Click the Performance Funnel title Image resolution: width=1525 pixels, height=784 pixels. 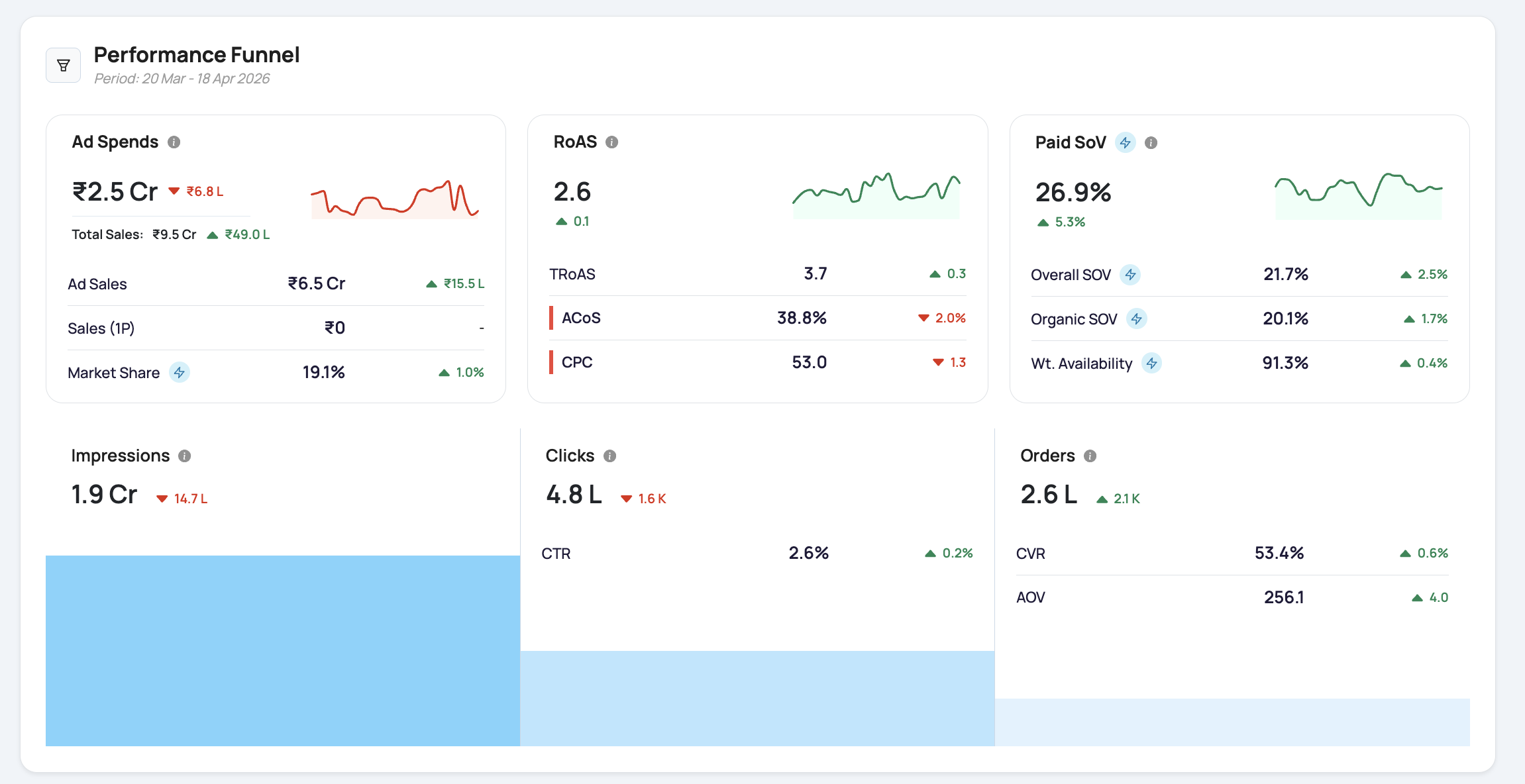[x=197, y=54]
